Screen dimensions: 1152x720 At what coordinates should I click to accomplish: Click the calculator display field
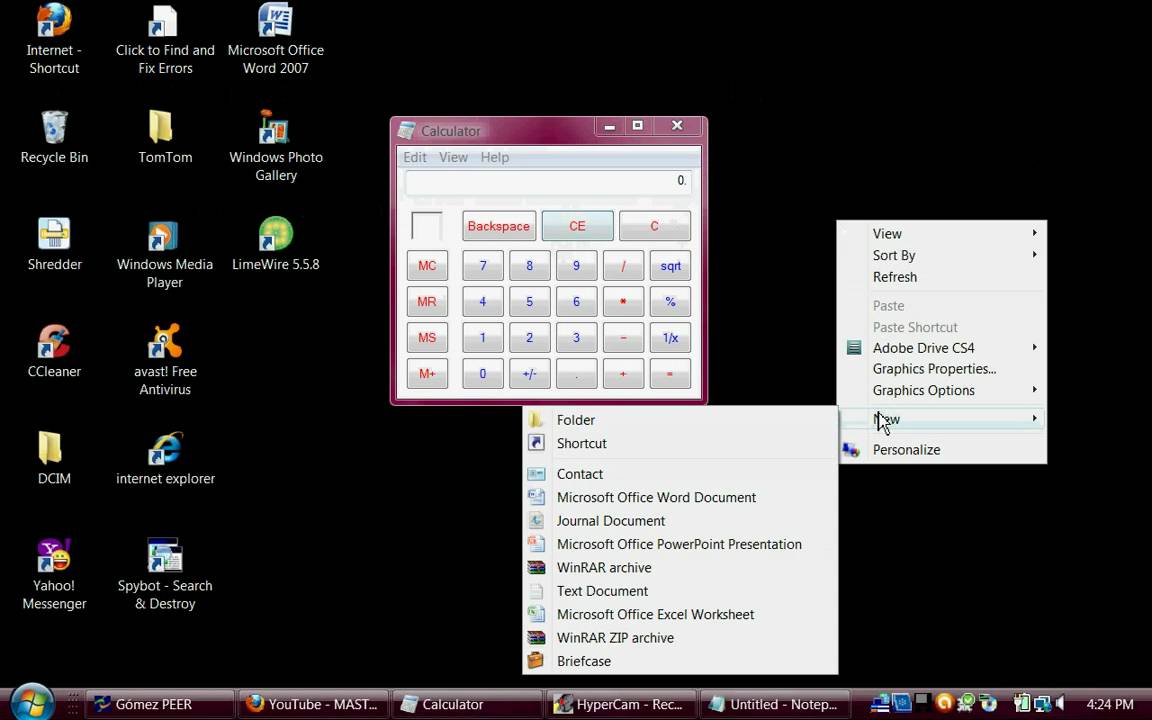pyautogui.click(x=548, y=181)
